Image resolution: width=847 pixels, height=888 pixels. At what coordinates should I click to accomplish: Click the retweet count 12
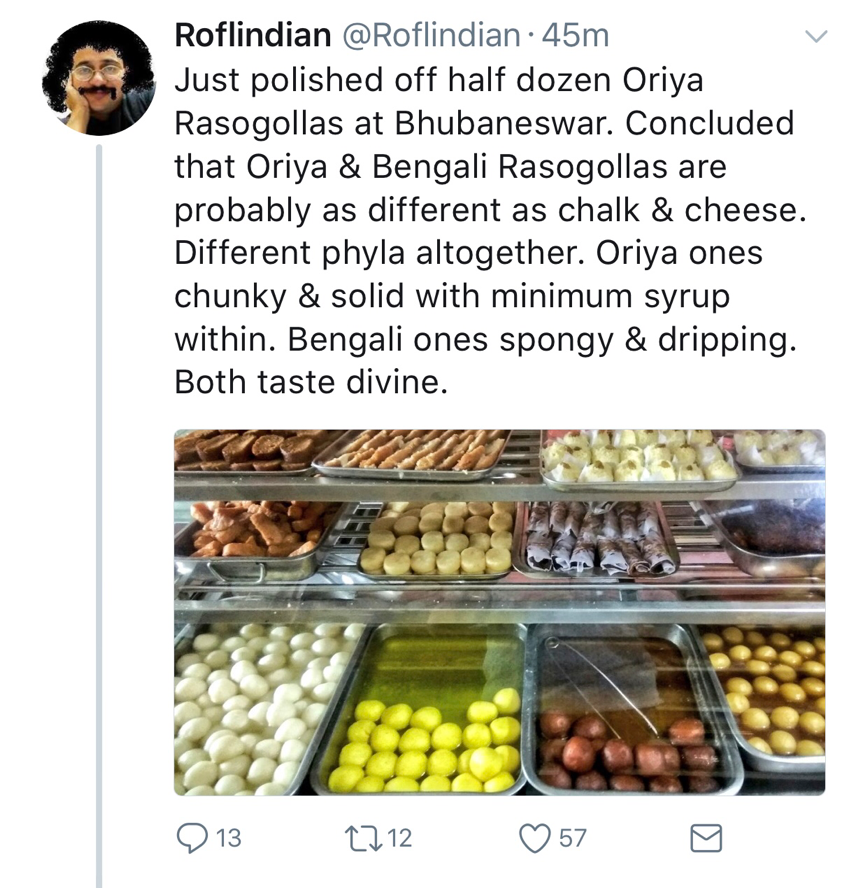click(400, 838)
